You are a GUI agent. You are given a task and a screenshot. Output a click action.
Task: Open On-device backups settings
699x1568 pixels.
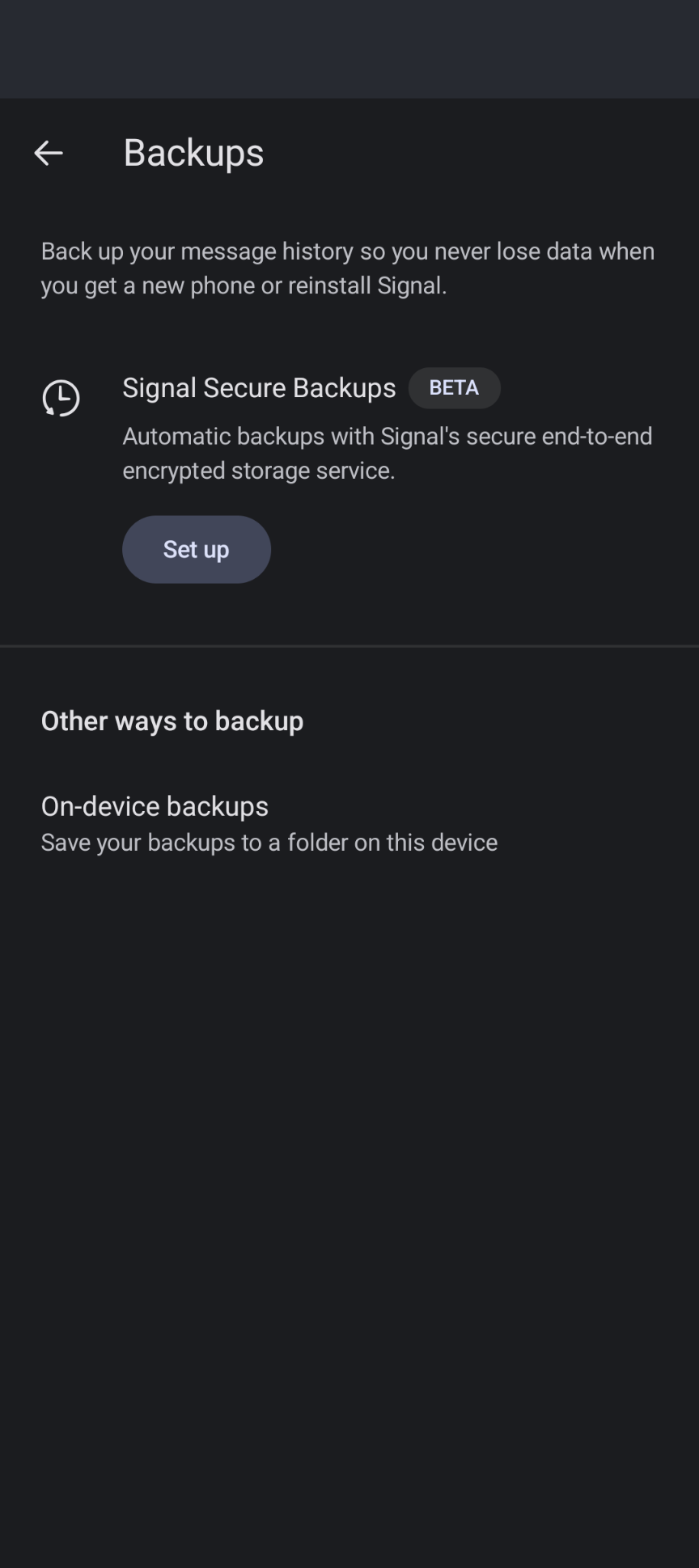[x=155, y=806]
